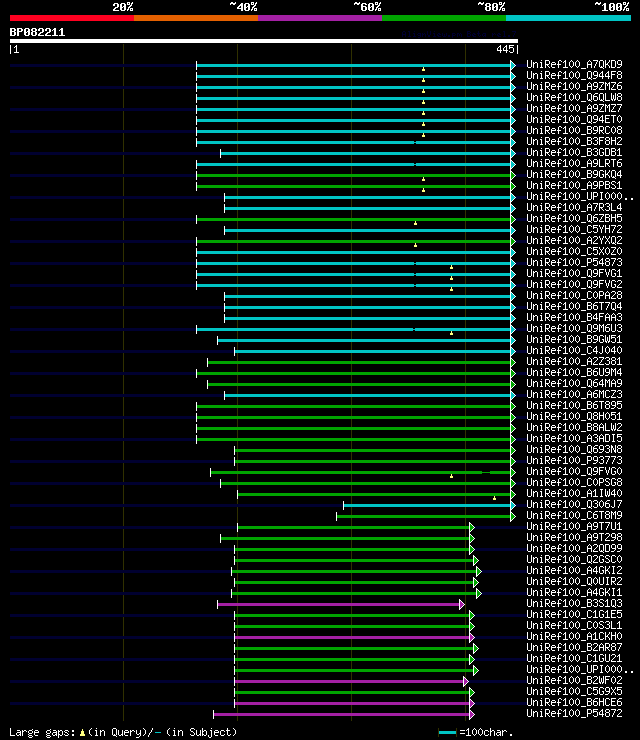This screenshot has height=740, width=640.
Task: Open the UniRef100_B9RC08 hit label
Action: (x=574, y=130)
